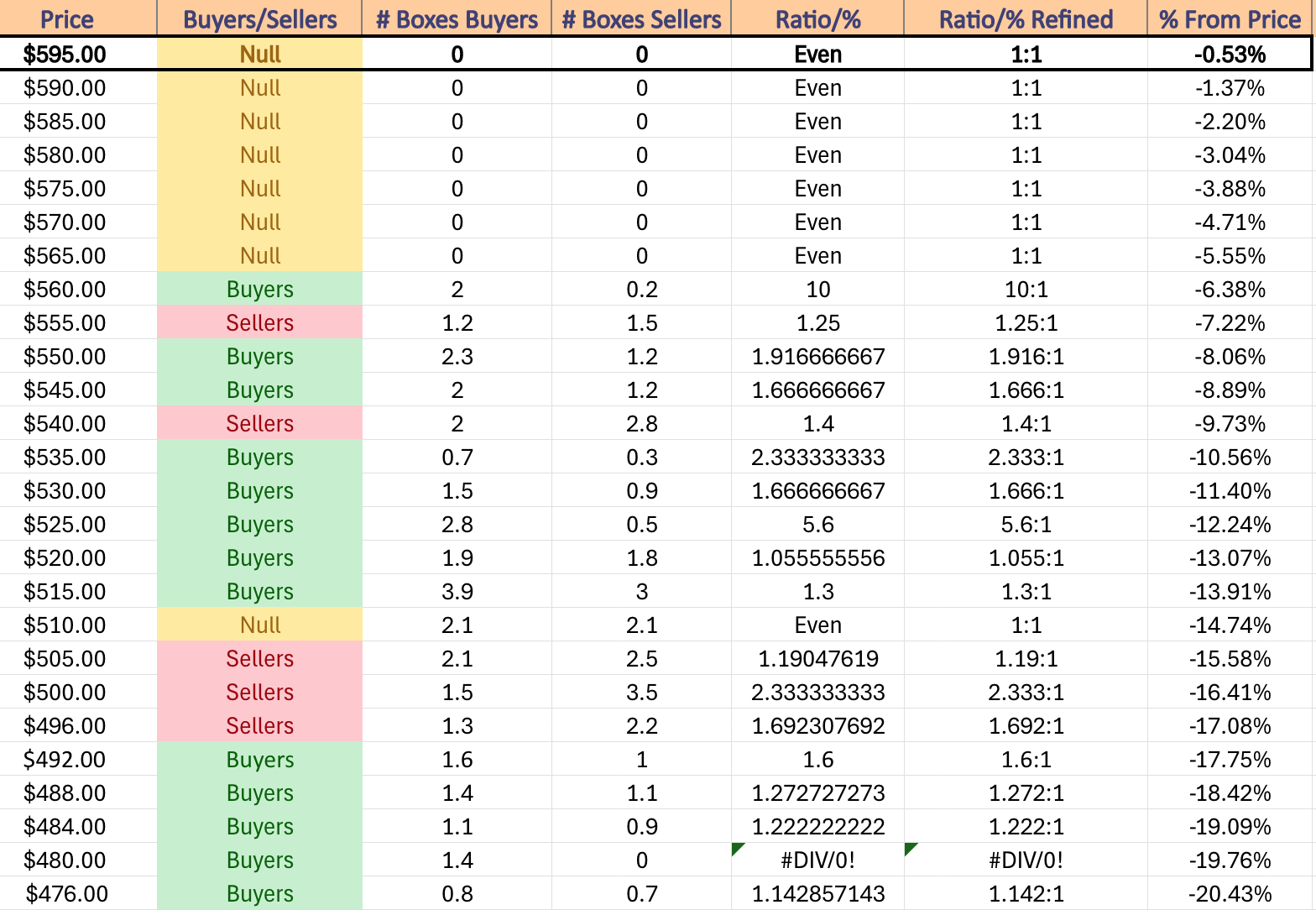
Task: Click the $484.00 price cell
Action: click(x=78, y=826)
